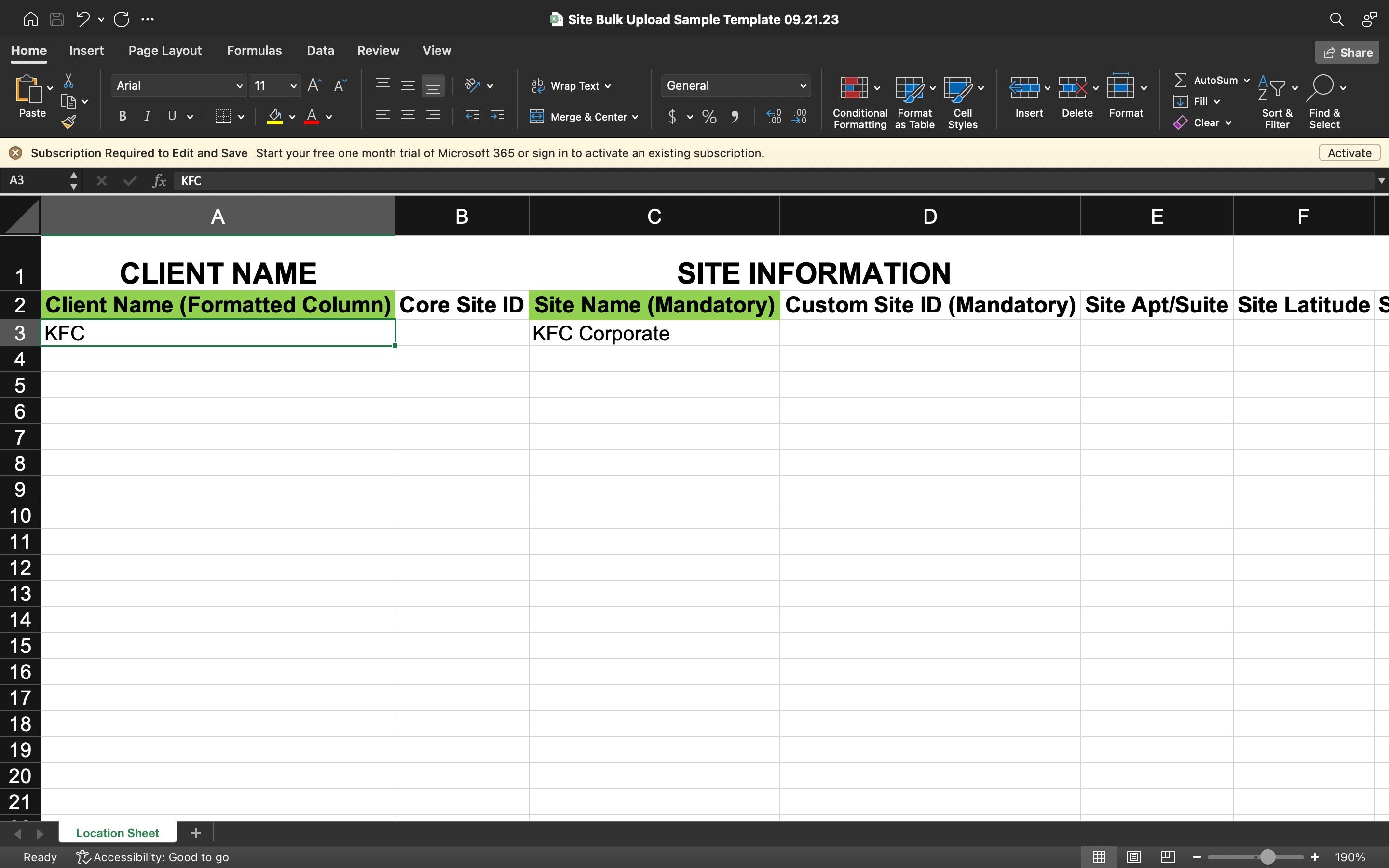
Task: Toggle Bold formatting
Action: [x=122, y=117]
